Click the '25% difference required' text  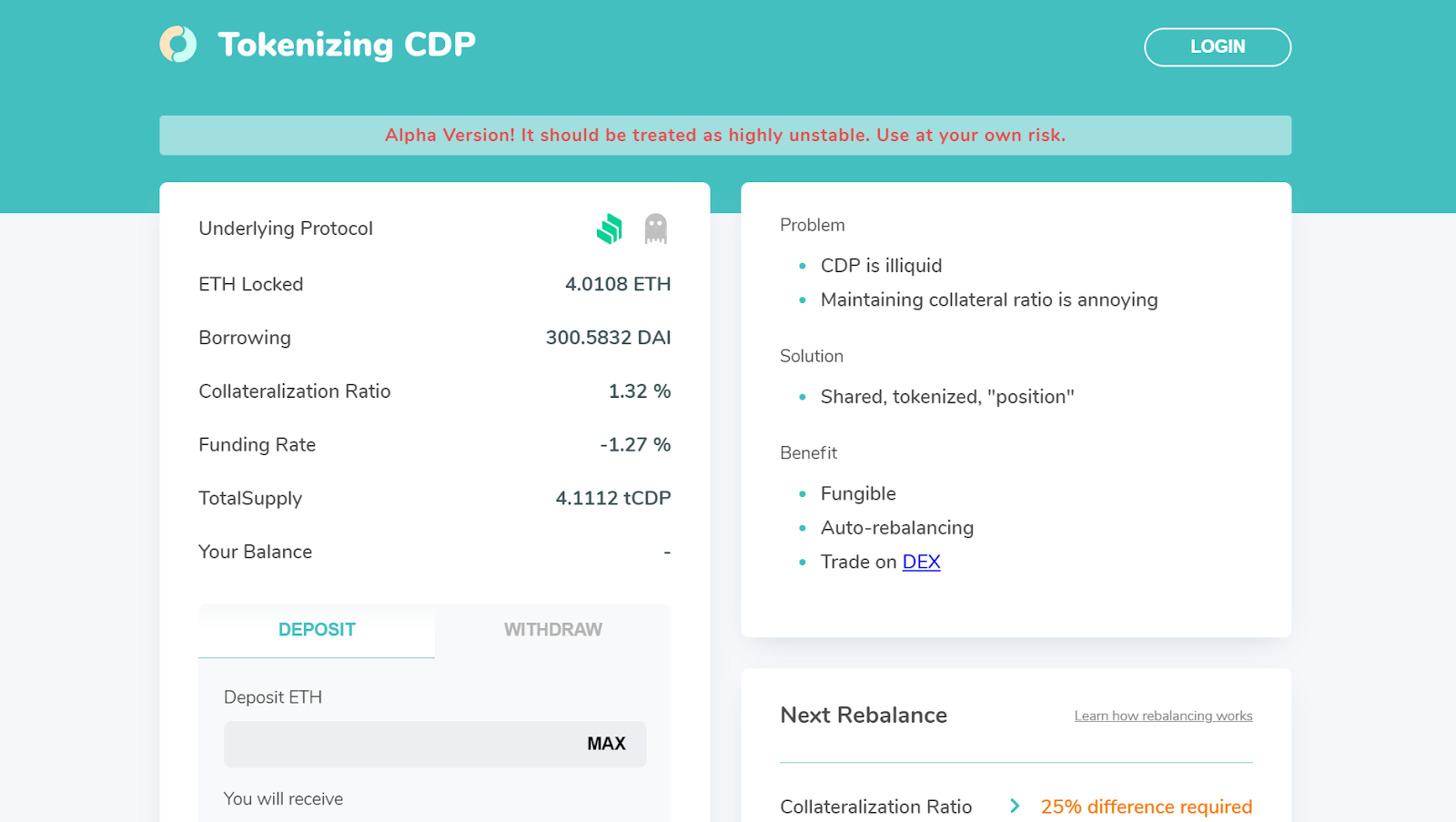1147,807
